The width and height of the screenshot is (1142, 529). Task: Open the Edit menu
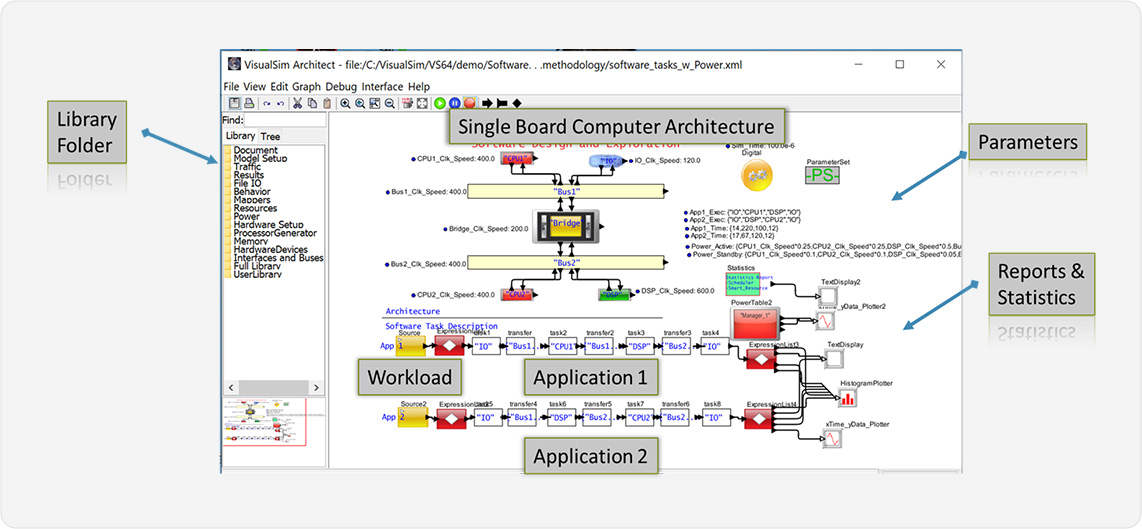pos(280,86)
